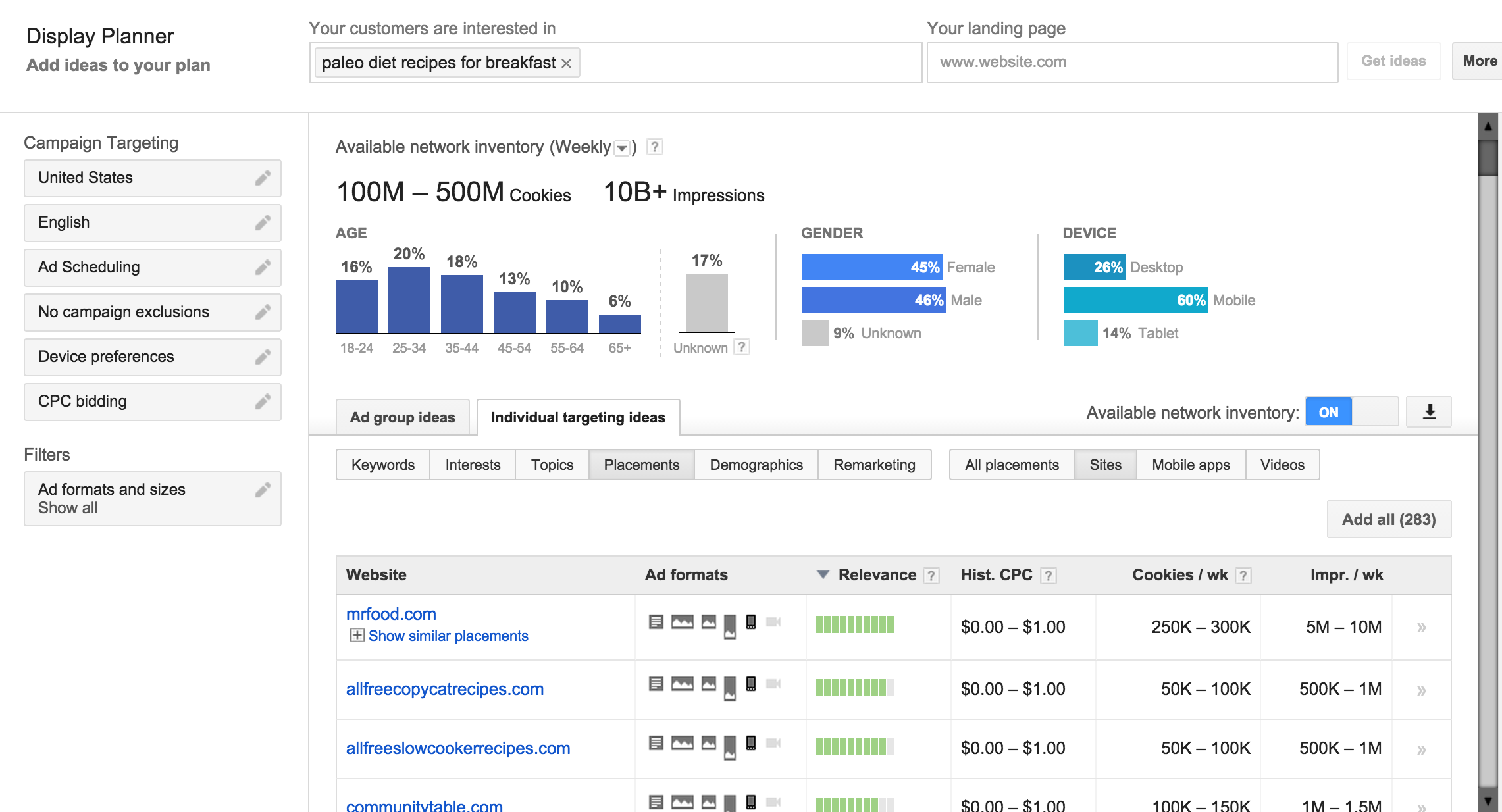Viewport: 1502px width, 812px height.
Task: Click the mobile ad format icon for mrfood.com
Action: pos(751,622)
